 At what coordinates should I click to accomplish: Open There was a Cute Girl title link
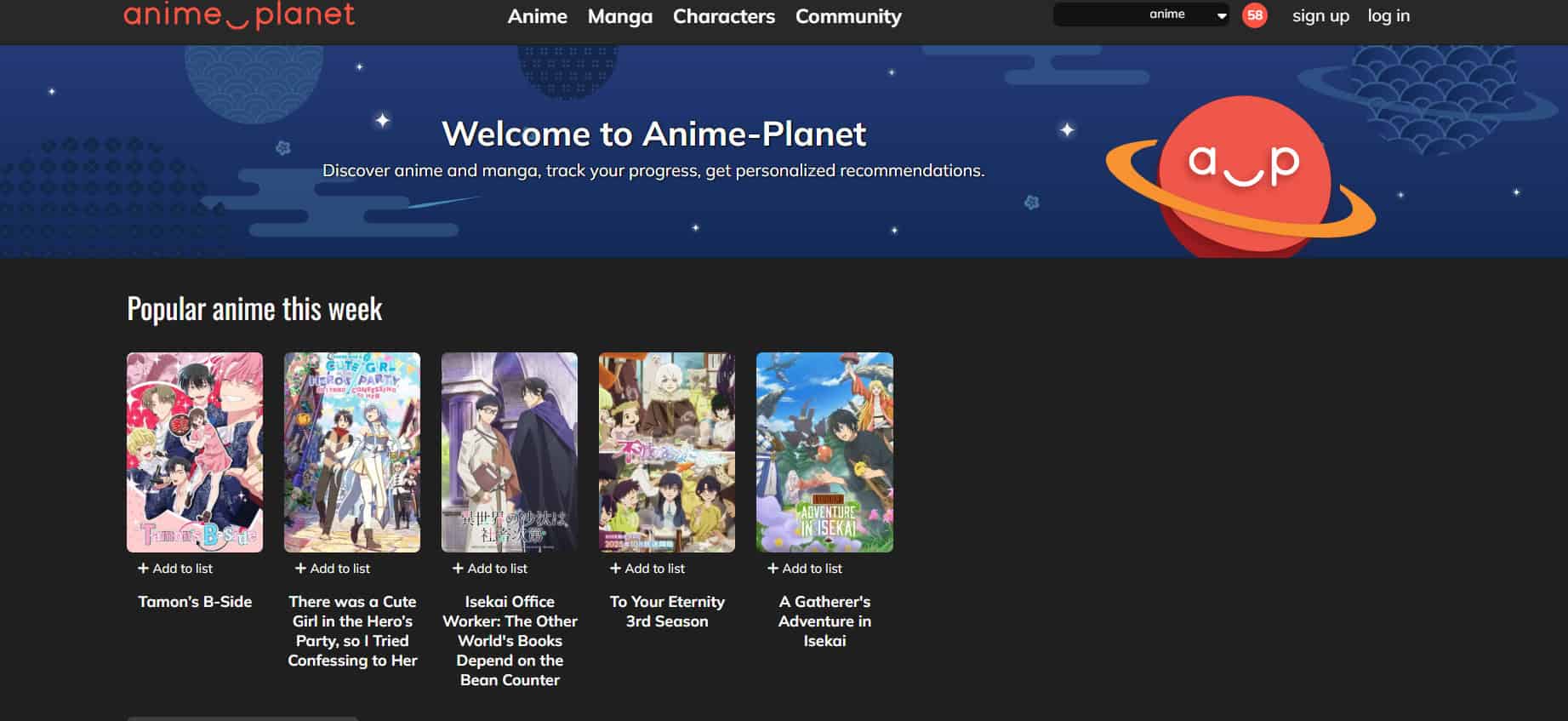point(352,631)
